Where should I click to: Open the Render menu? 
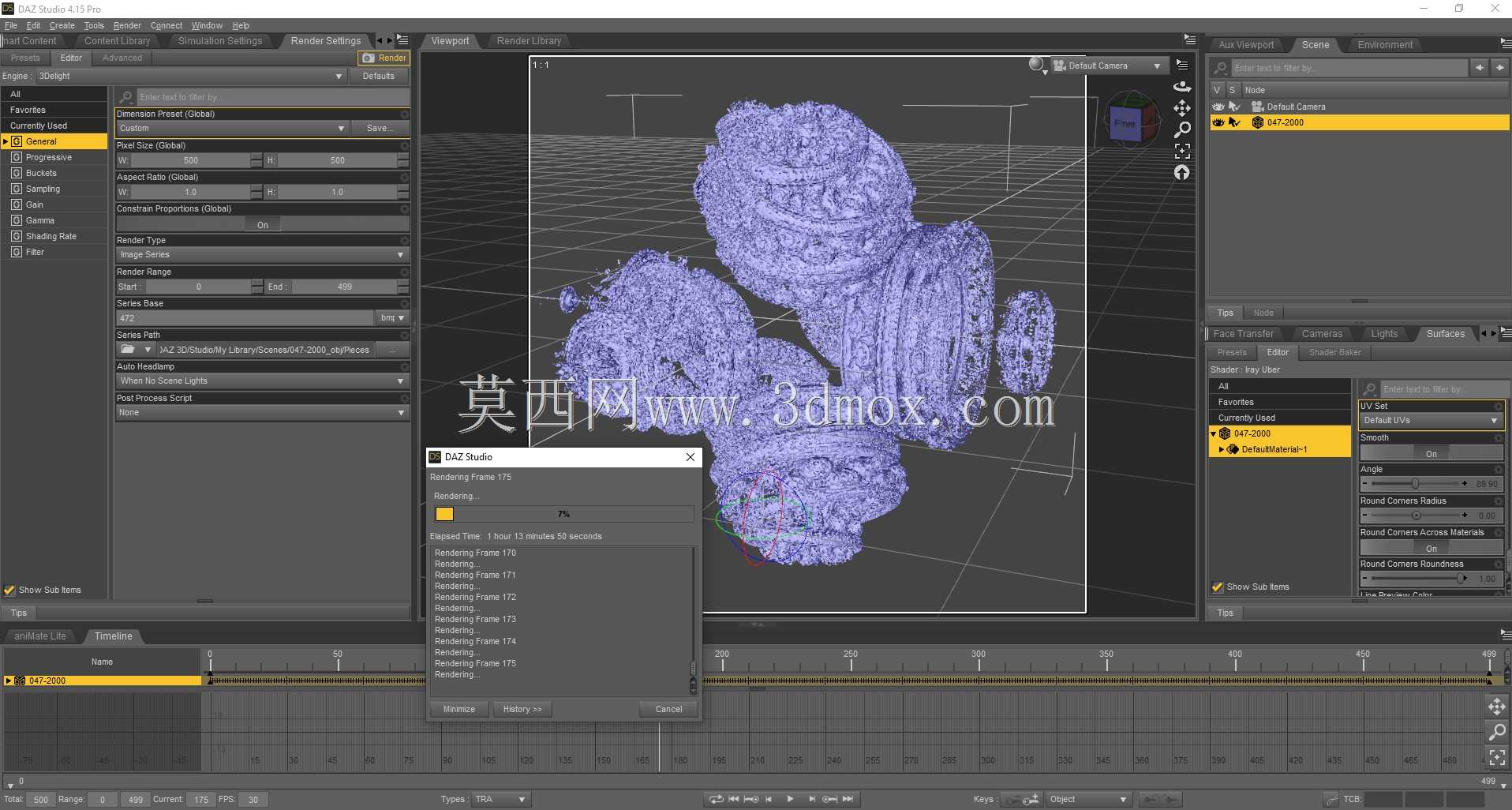tap(127, 25)
